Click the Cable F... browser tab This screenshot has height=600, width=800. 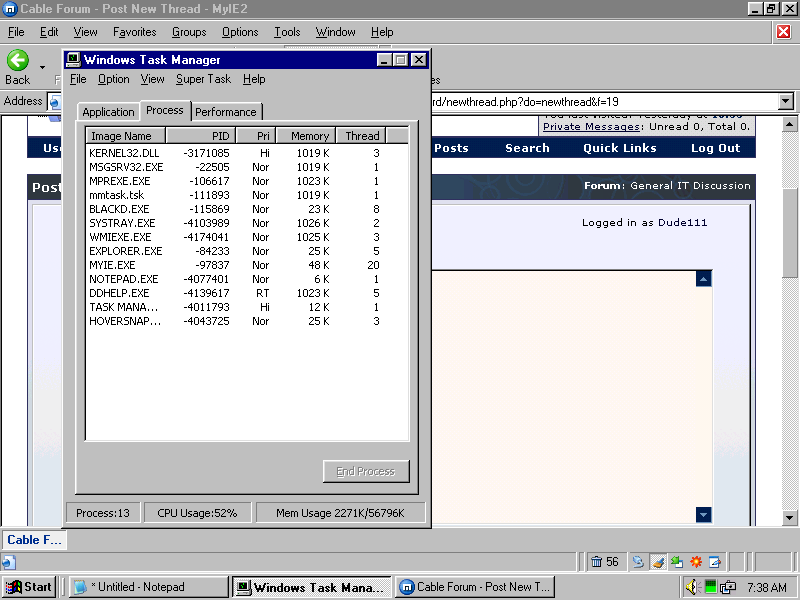pos(34,540)
